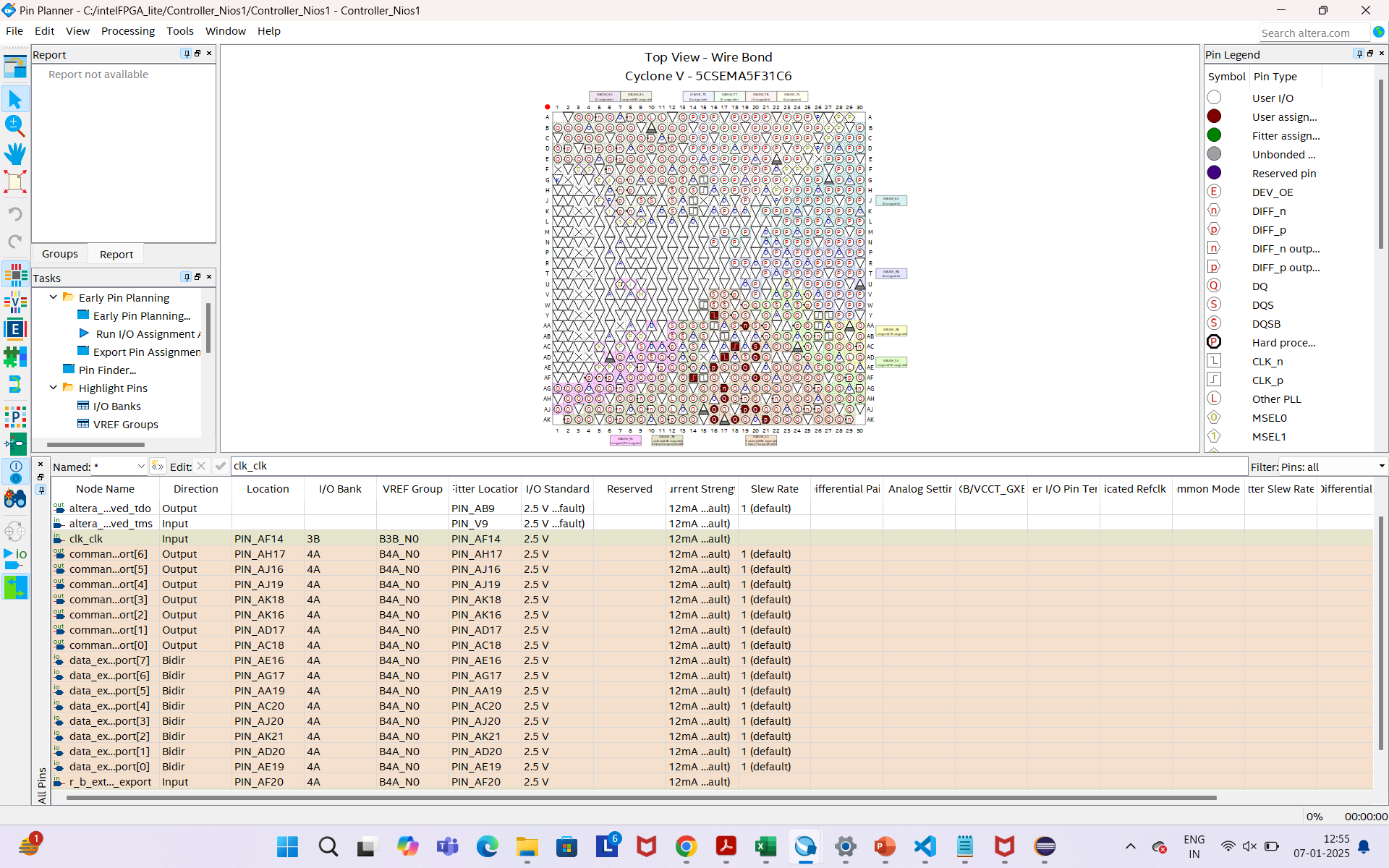Toggle the Show VREF Groups toolbar icon
1389x868 pixels.
tap(15, 302)
